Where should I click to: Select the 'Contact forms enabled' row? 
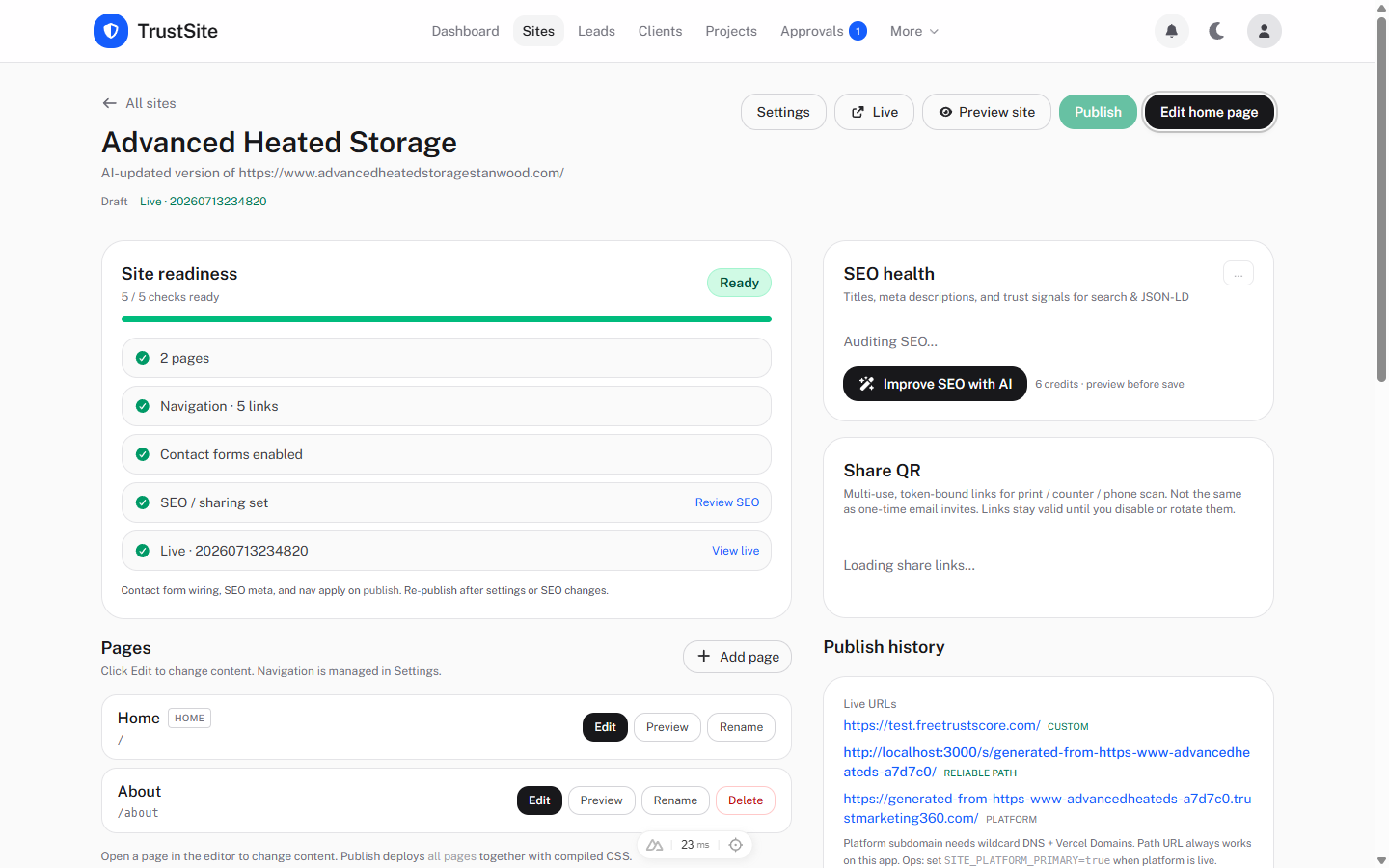tap(447, 454)
